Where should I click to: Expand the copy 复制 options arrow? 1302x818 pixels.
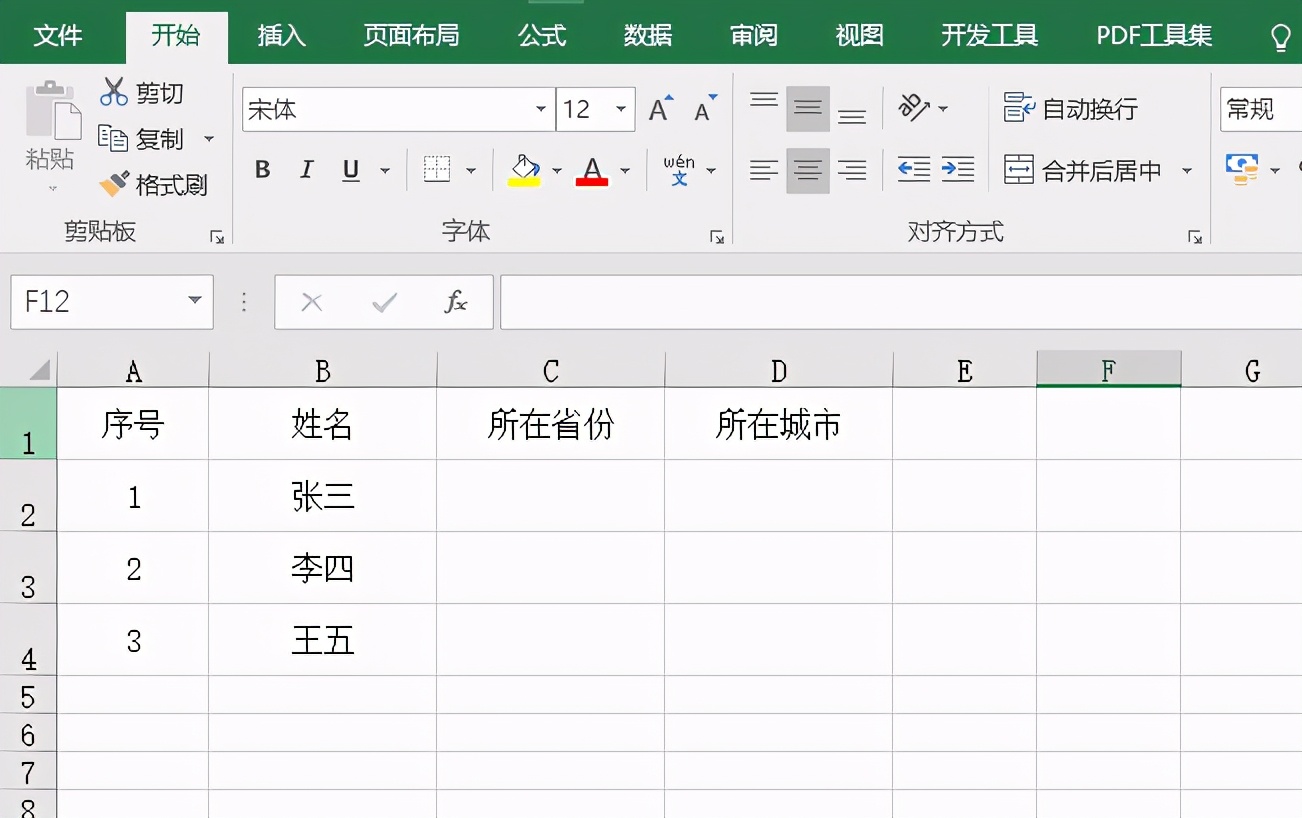coord(209,139)
